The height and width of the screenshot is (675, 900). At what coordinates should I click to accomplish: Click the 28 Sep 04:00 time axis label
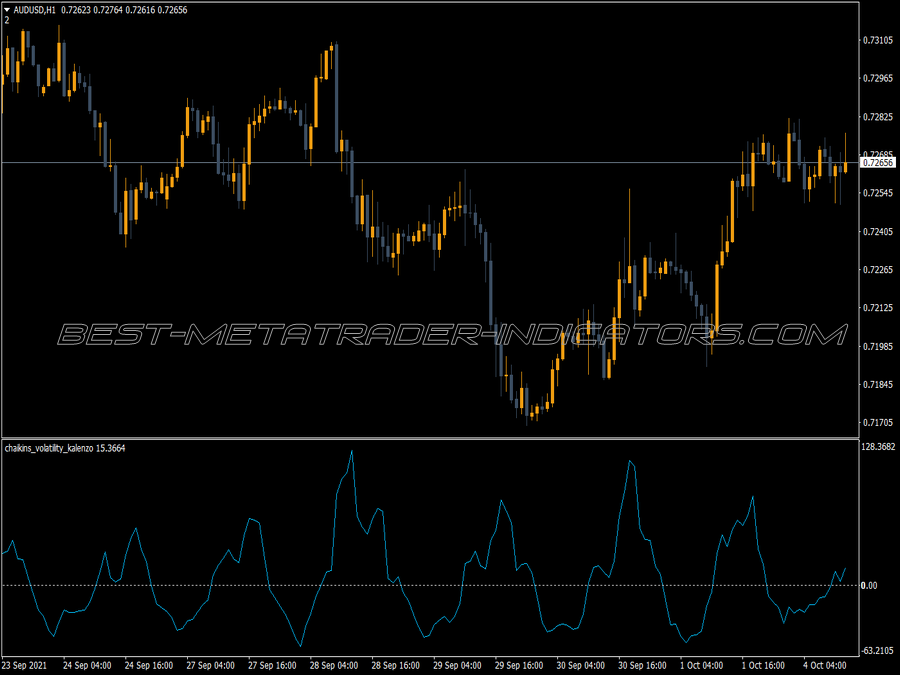tap(334, 666)
